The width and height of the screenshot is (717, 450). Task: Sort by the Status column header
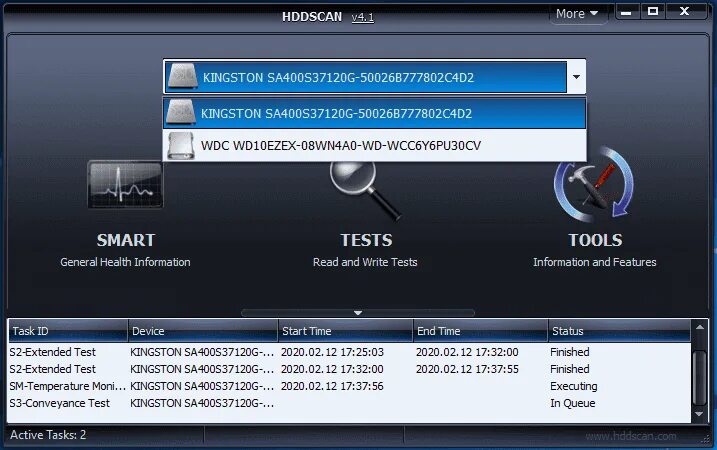point(619,331)
